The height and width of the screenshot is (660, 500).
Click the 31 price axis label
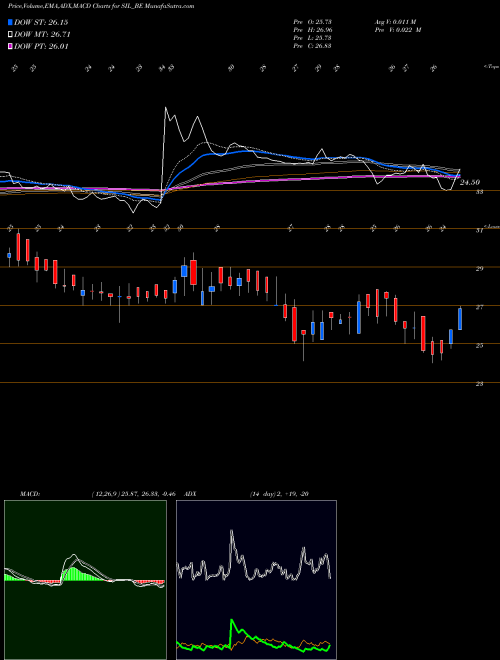click(479, 230)
